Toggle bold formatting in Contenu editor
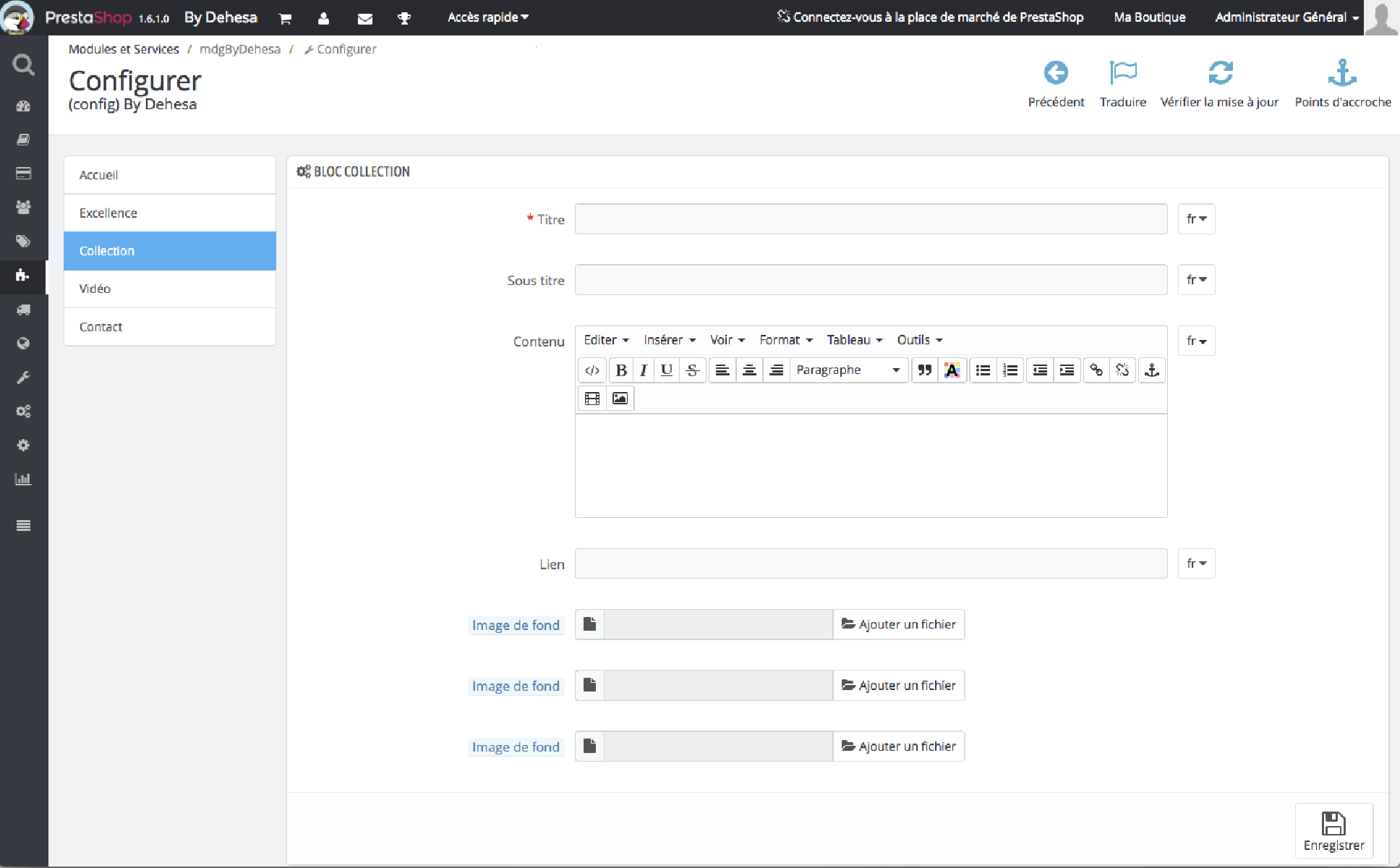The width and height of the screenshot is (1400, 868). (620, 370)
